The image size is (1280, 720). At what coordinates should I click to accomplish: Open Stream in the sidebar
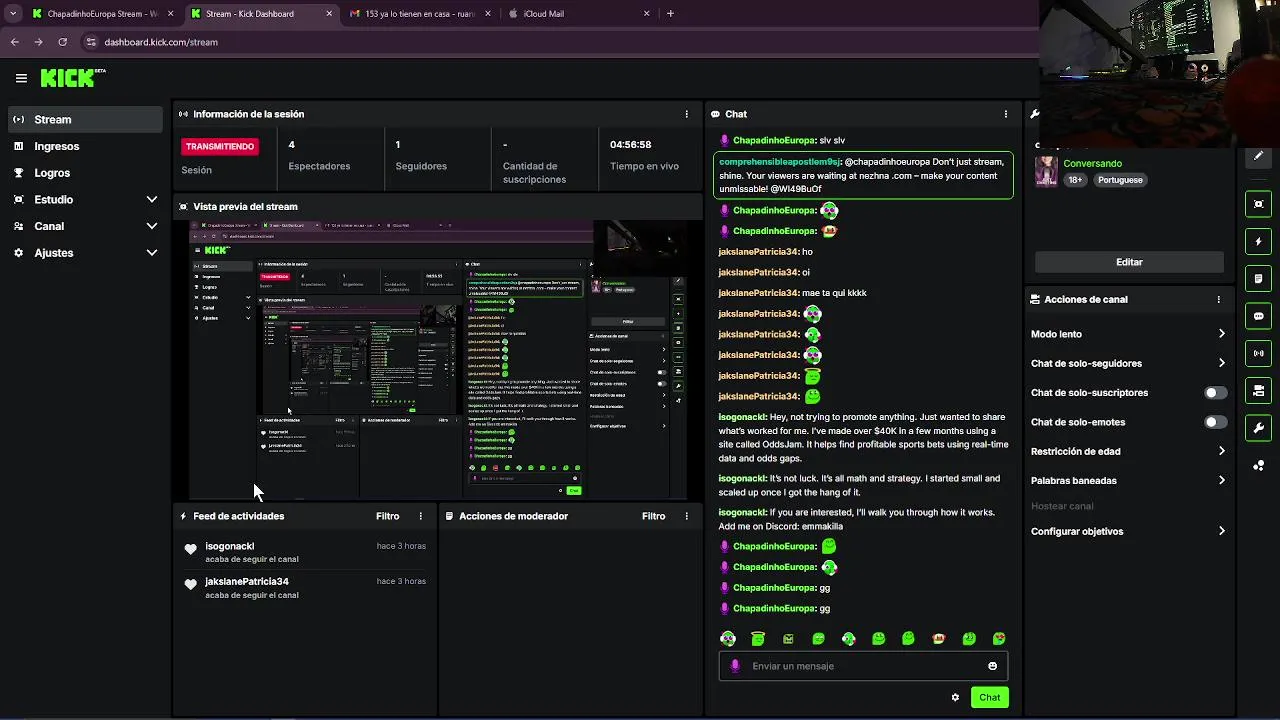(85, 119)
